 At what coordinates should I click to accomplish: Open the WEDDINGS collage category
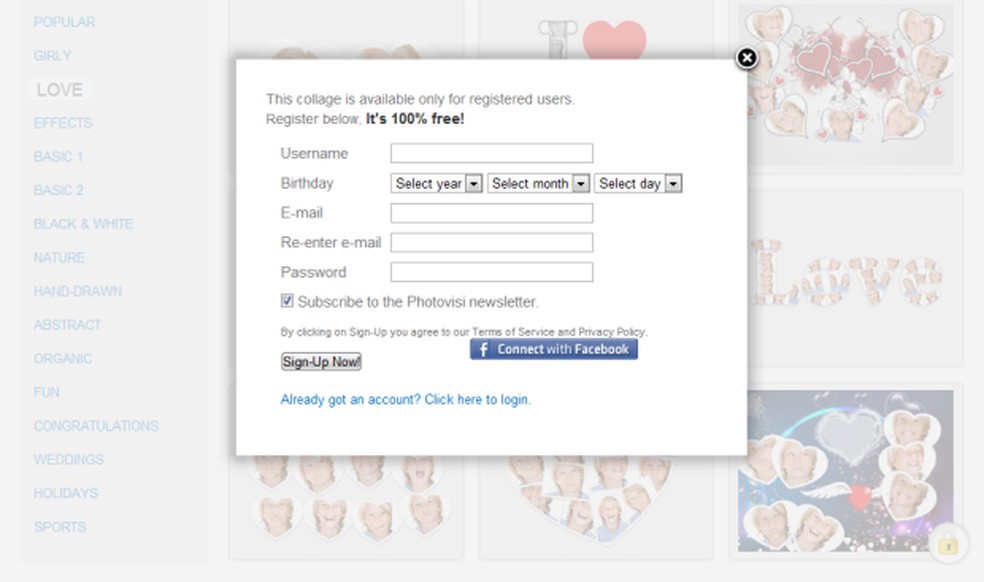click(68, 460)
